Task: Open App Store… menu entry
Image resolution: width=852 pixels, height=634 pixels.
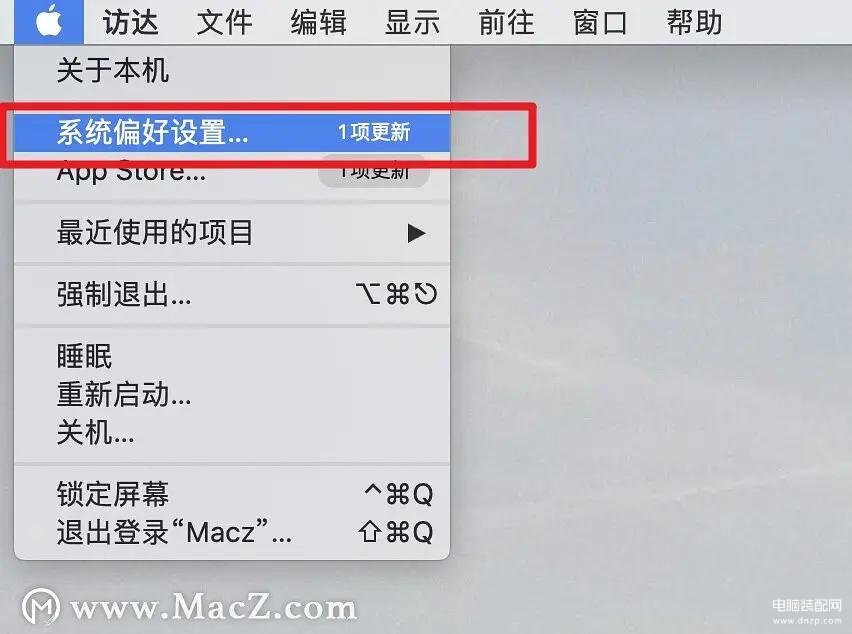Action: click(x=232, y=172)
